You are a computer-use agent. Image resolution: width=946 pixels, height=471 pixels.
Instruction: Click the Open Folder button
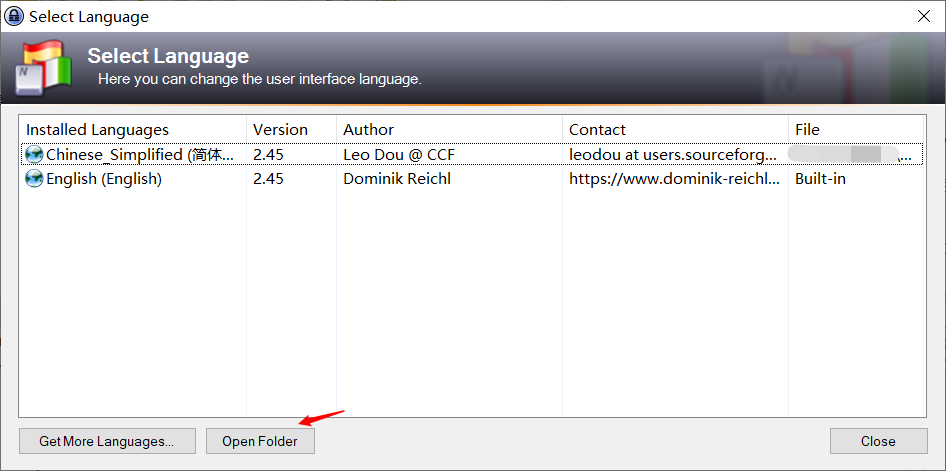click(260, 441)
